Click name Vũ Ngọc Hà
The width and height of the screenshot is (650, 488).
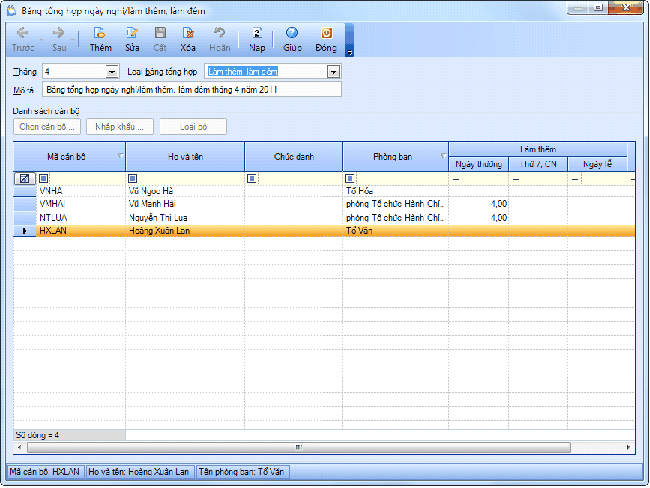click(151, 191)
